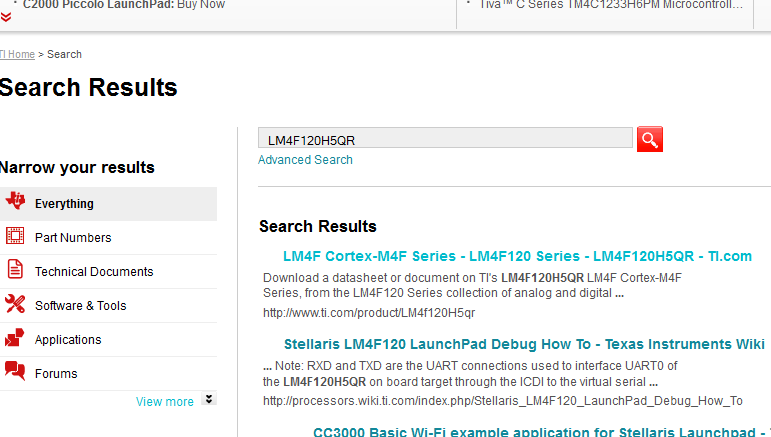Click the 'Search' breadcrumb text
The width and height of the screenshot is (771, 437).
tap(64, 54)
